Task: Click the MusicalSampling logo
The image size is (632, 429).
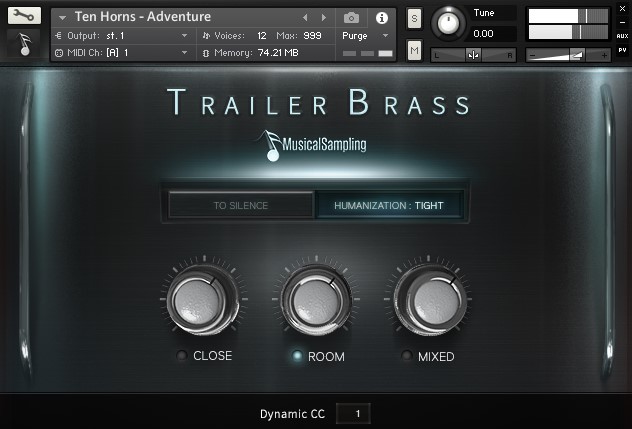Action: coord(313,145)
